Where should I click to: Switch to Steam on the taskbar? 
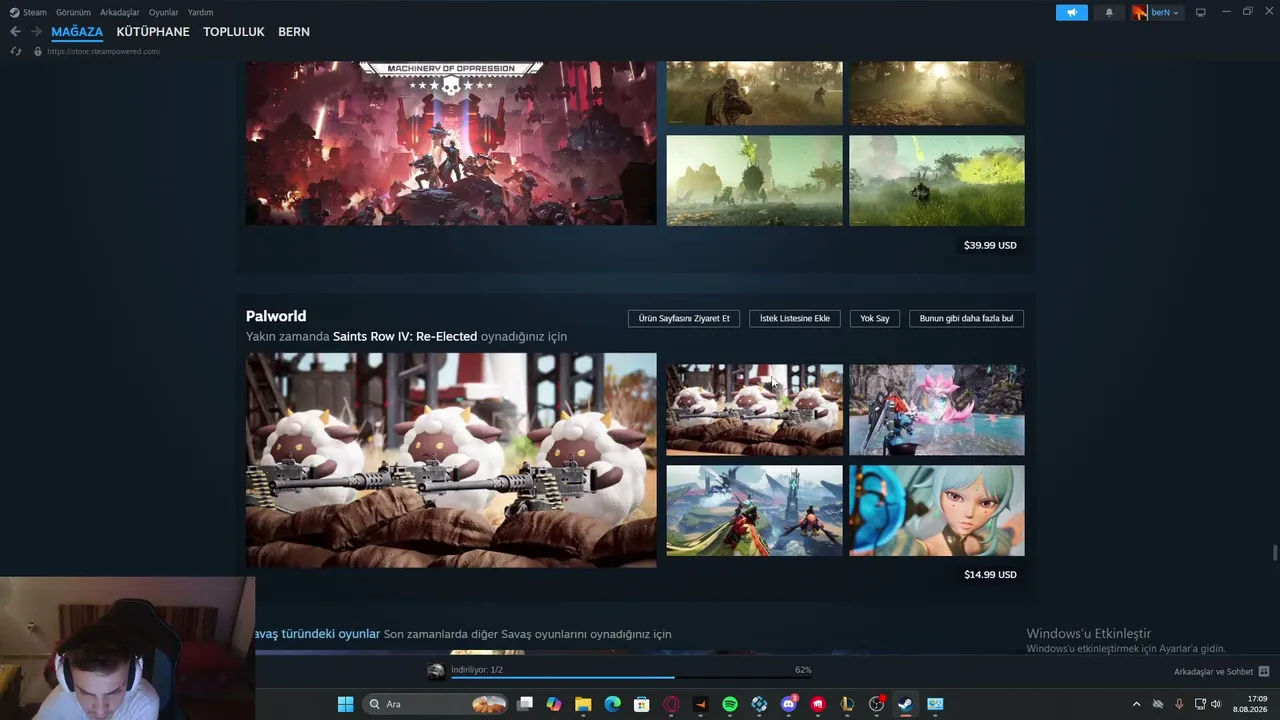point(905,704)
